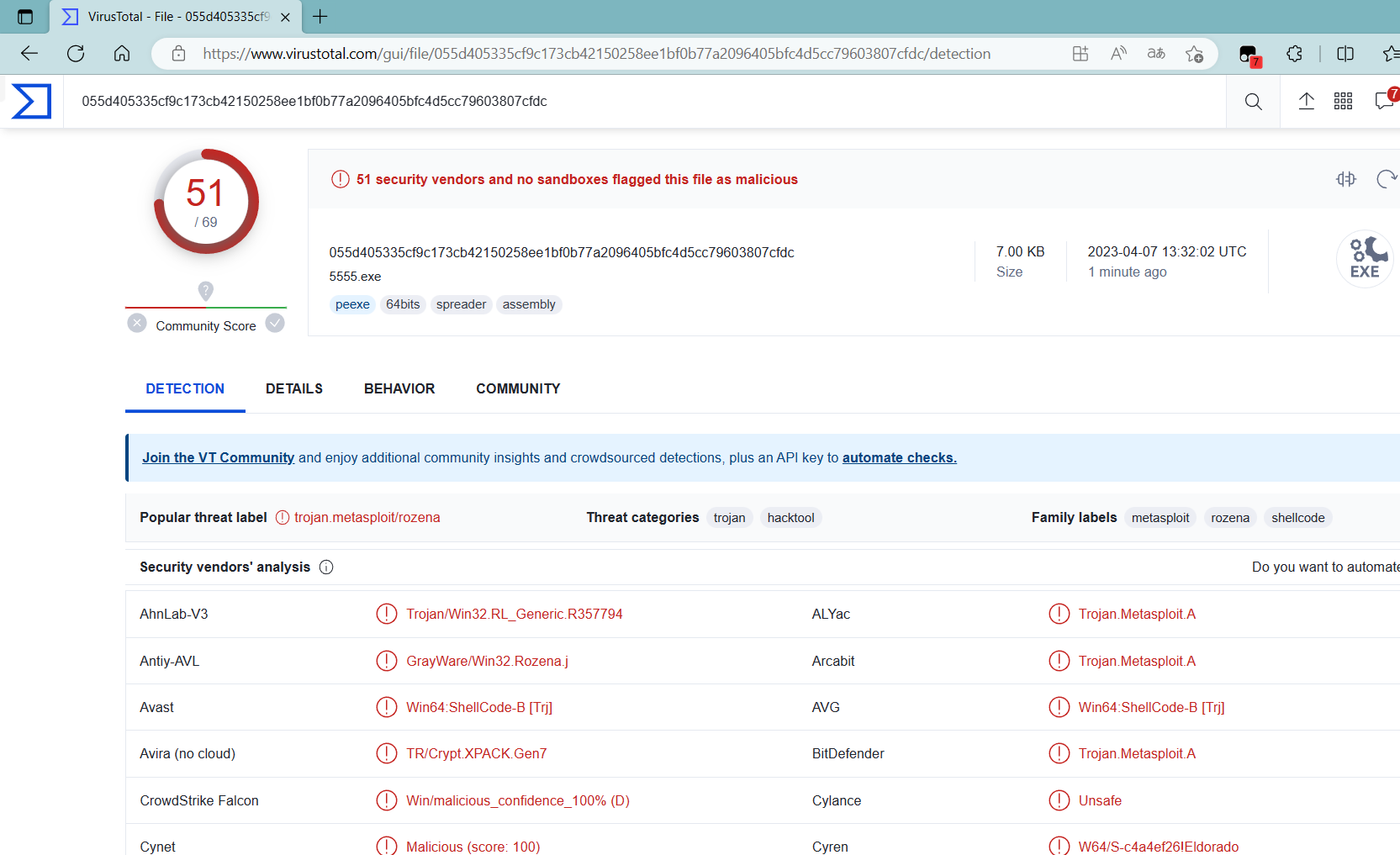Open the file upload icon in VirusTotal toolbar
1400x855 pixels.
tap(1306, 101)
